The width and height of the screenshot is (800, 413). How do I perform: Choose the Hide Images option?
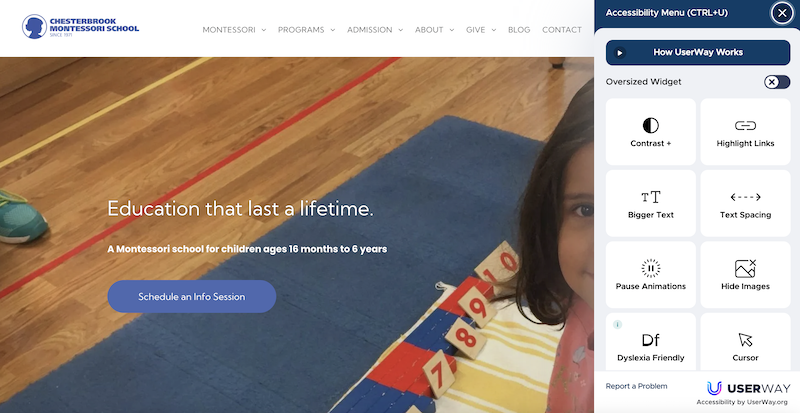click(745, 275)
